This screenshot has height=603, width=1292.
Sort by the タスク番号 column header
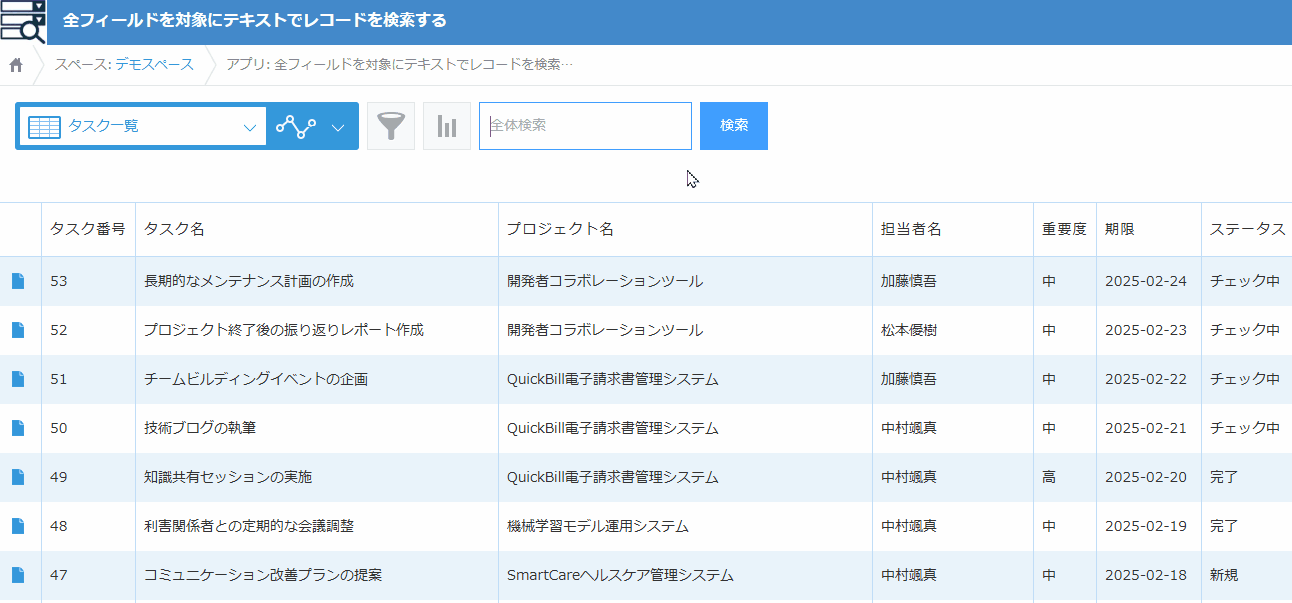pyautogui.click(x=88, y=230)
